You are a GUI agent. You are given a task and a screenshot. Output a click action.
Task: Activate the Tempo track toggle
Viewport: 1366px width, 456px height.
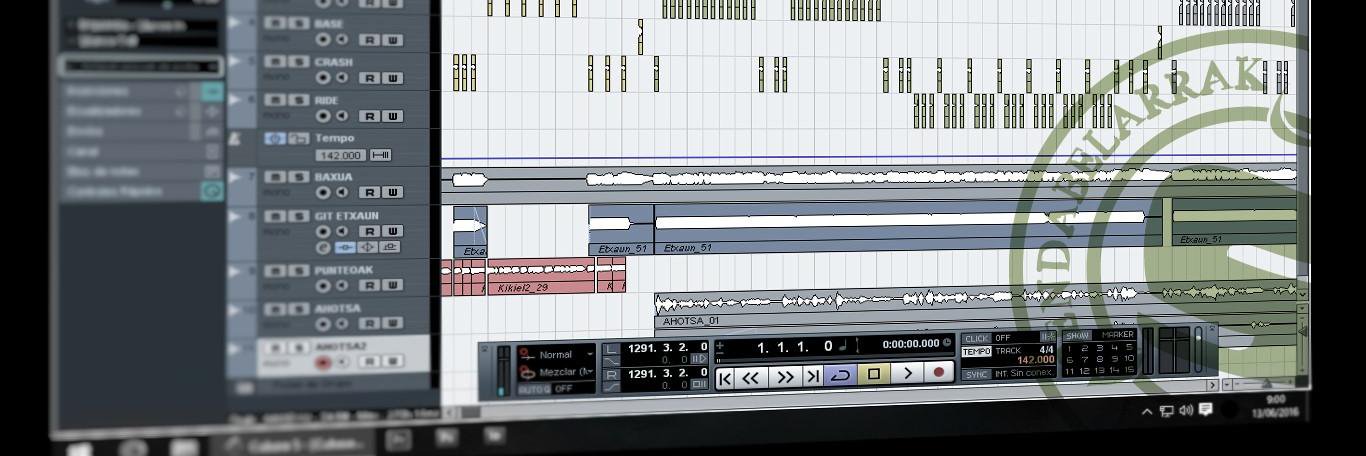pyautogui.click(x=275, y=138)
